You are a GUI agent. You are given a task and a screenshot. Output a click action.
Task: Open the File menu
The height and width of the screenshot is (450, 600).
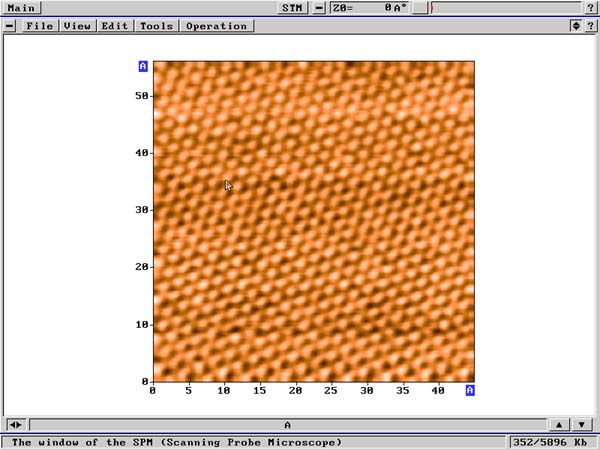(40, 26)
